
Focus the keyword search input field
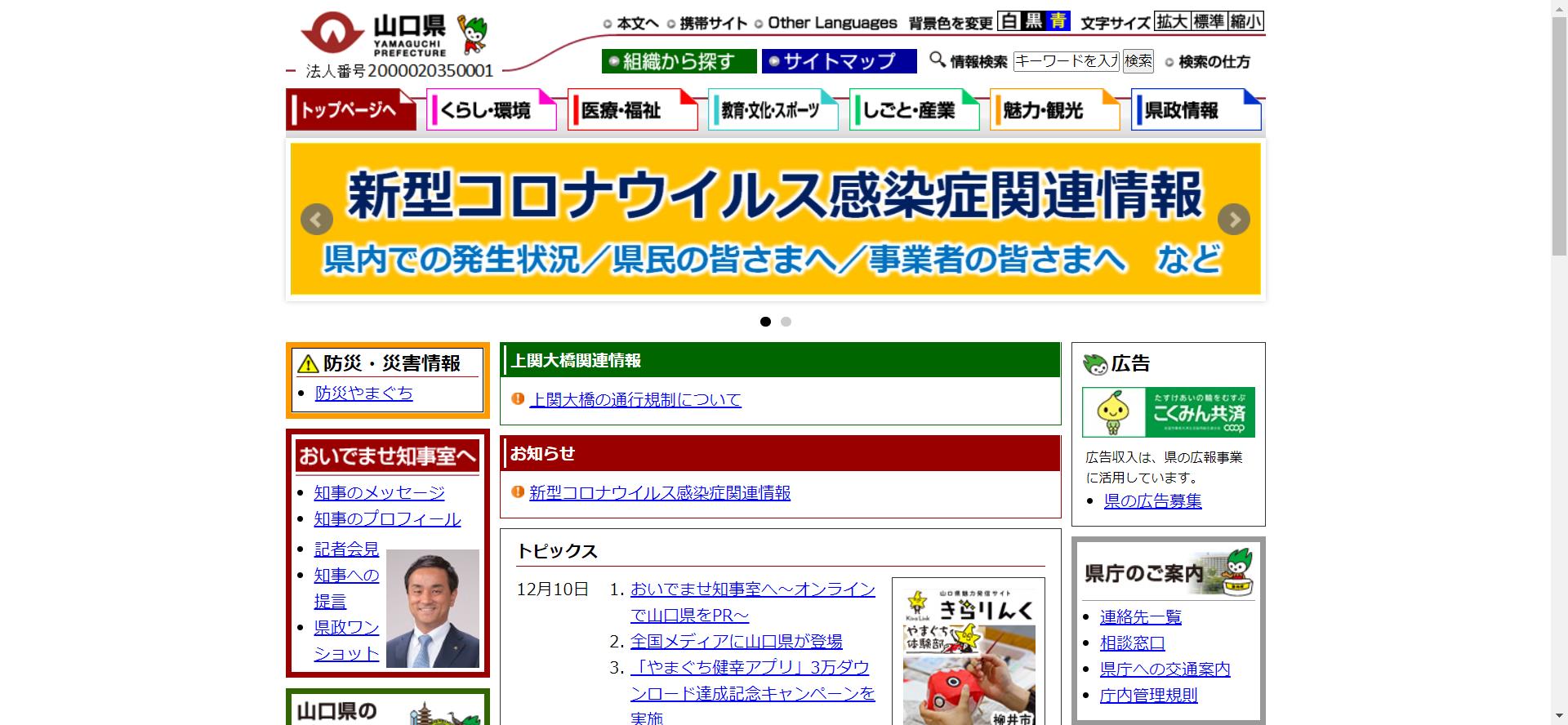pos(1066,61)
